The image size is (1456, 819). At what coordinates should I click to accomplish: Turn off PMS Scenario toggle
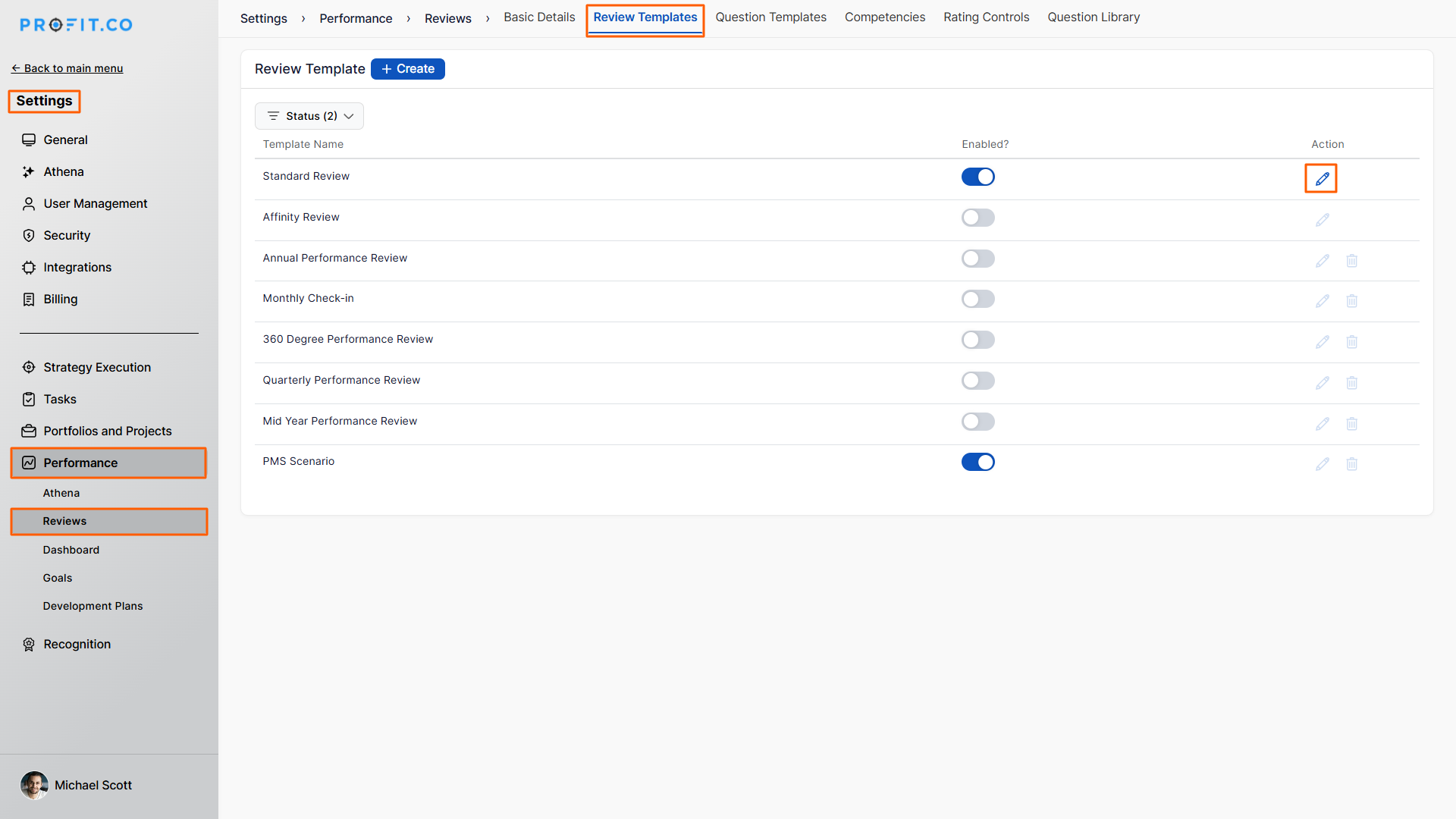(977, 462)
